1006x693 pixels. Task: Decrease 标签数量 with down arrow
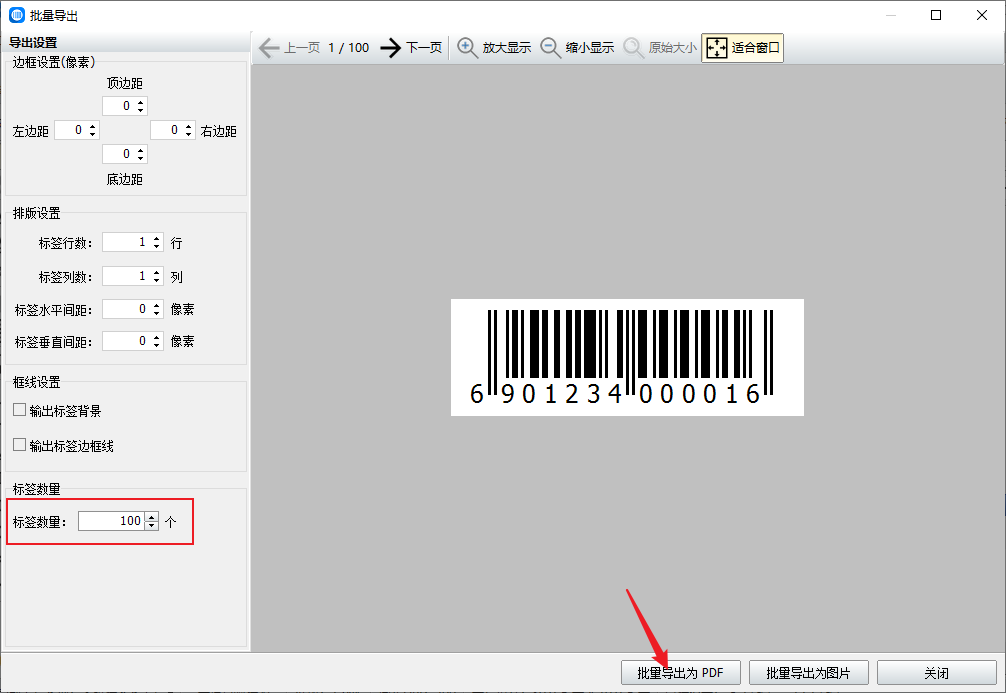click(x=151, y=526)
